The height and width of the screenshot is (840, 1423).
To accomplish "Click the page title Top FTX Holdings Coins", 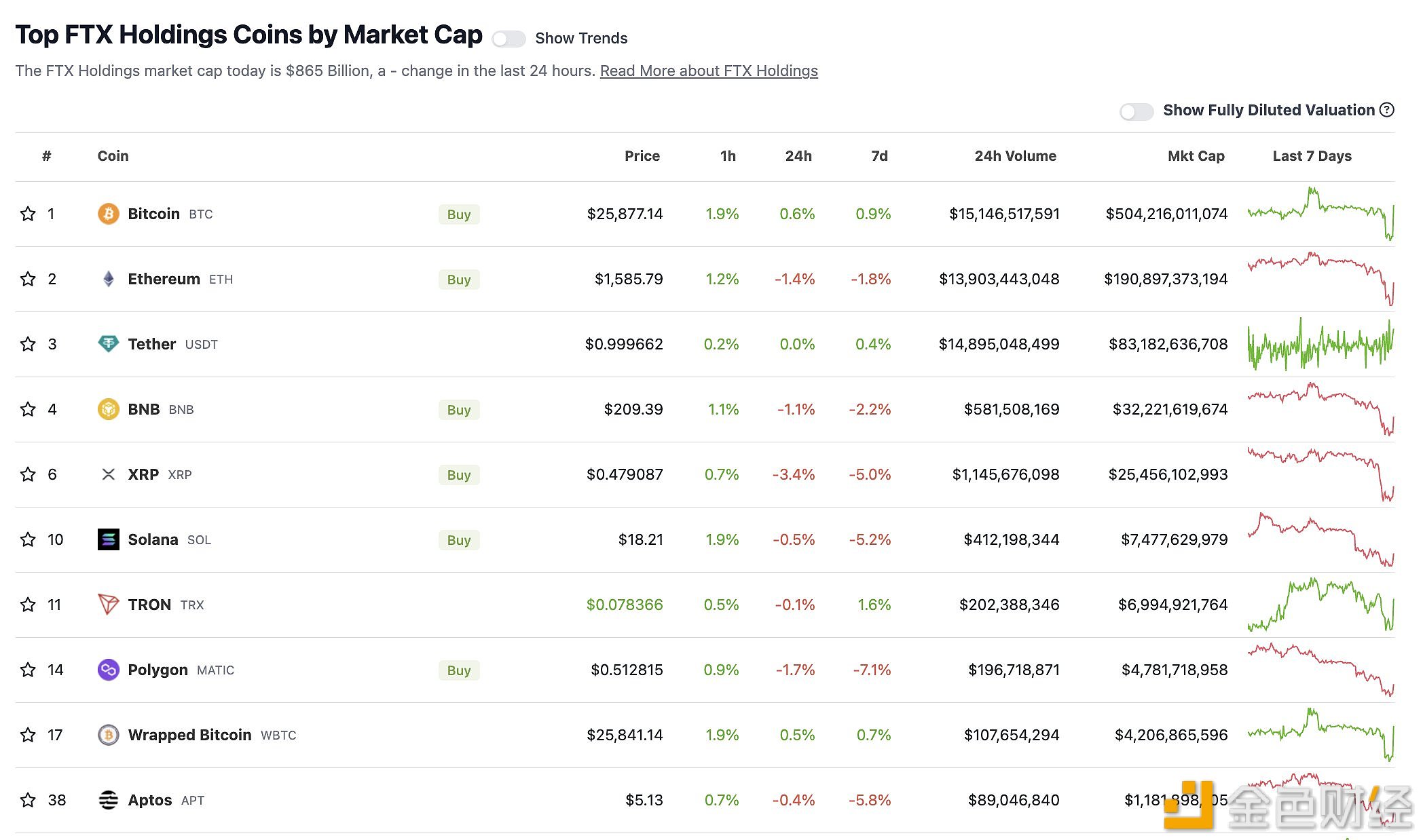I will pyautogui.click(x=249, y=35).
